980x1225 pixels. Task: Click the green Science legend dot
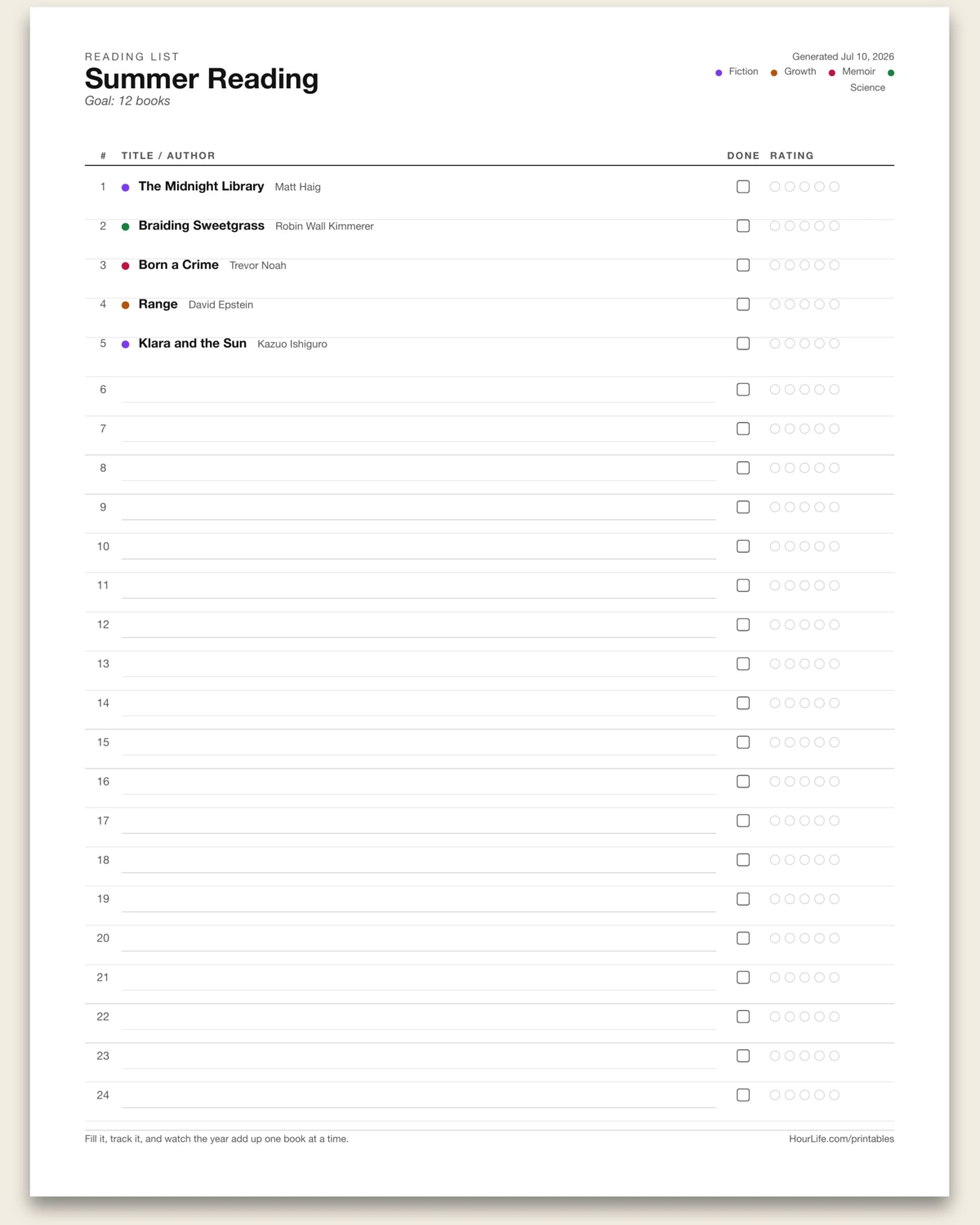tap(891, 73)
